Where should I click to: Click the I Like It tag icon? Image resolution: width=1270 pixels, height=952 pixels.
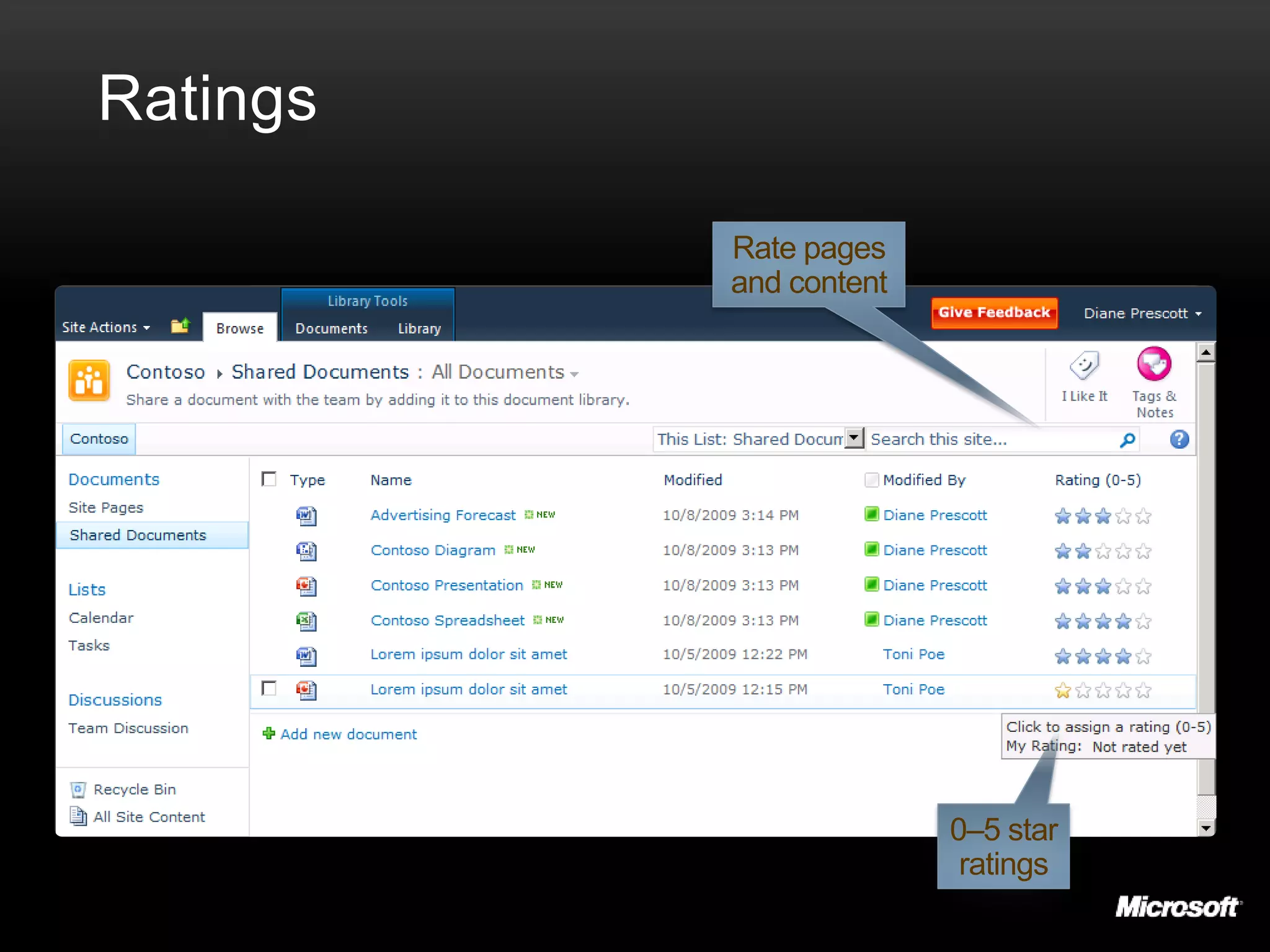click(x=1085, y=366)
